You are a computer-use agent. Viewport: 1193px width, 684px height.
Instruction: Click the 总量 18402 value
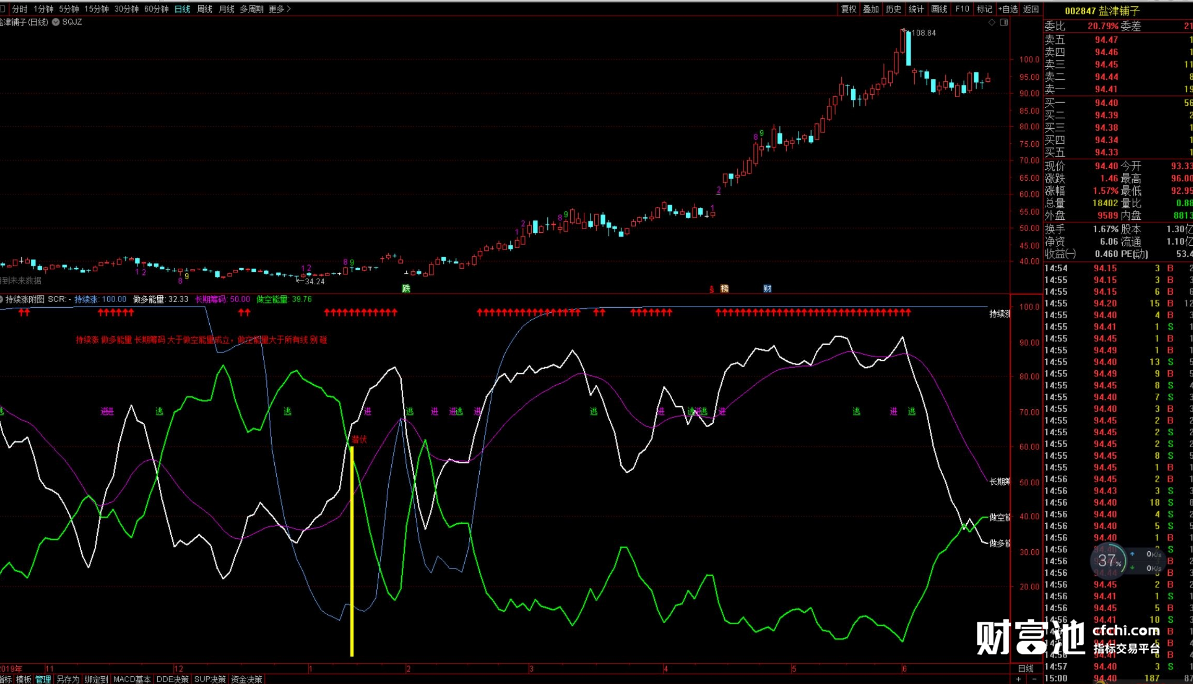tap(1106, 203)
